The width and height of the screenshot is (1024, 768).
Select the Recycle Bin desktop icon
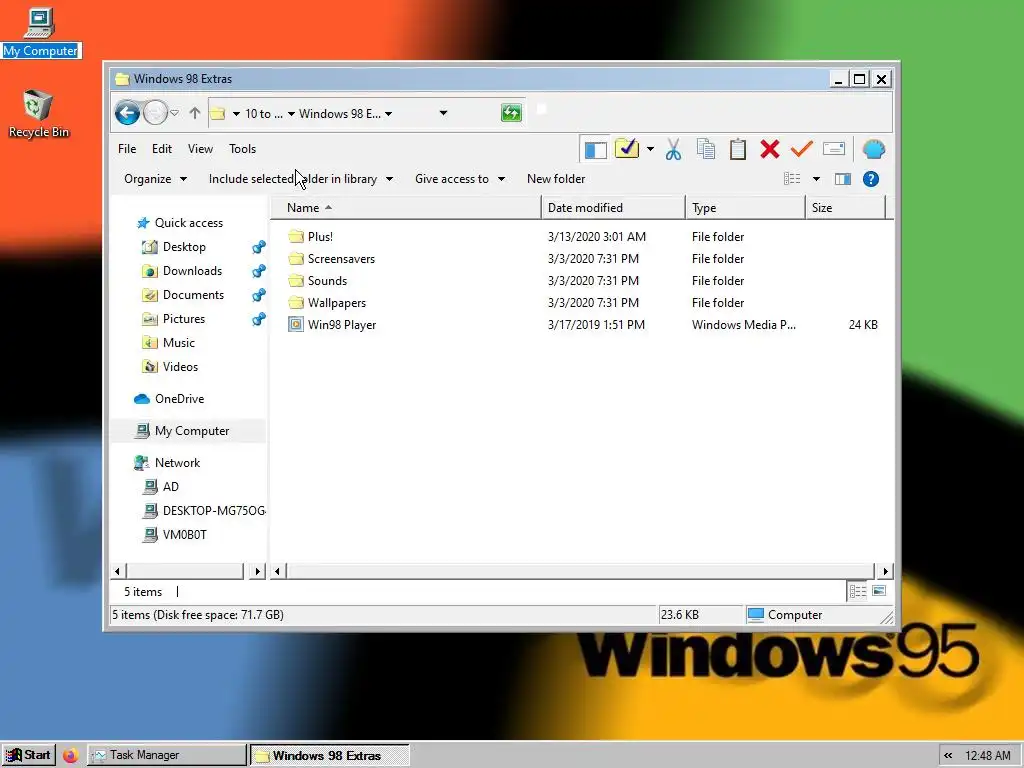coord(39,114)
